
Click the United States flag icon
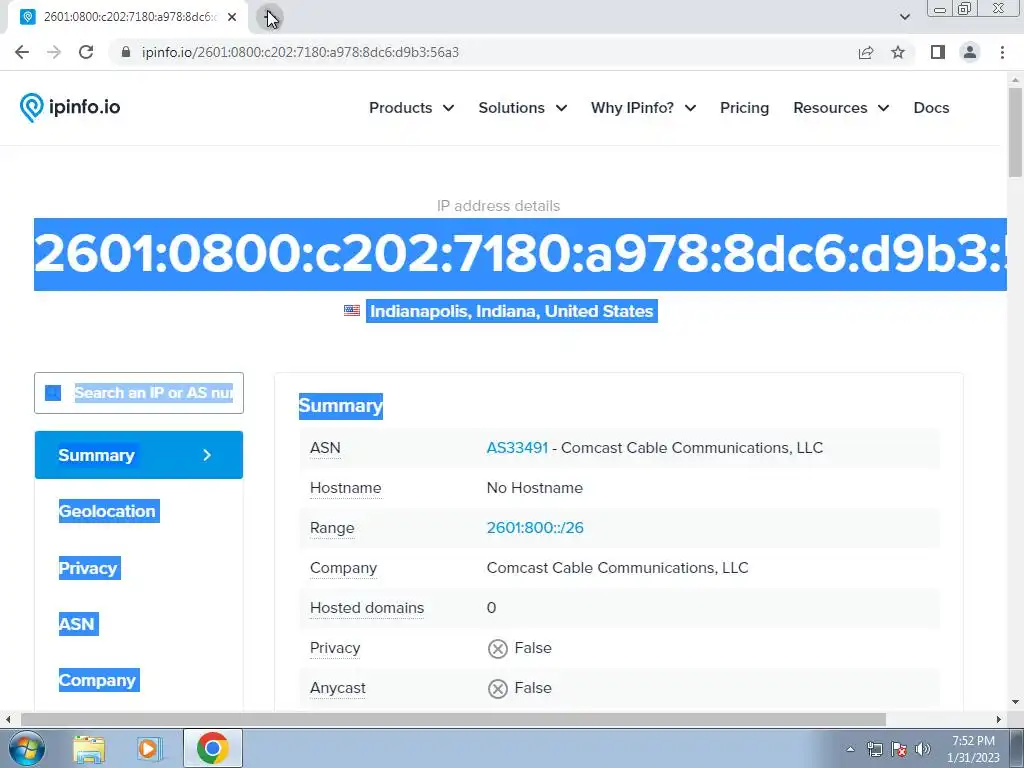[351, 311]
